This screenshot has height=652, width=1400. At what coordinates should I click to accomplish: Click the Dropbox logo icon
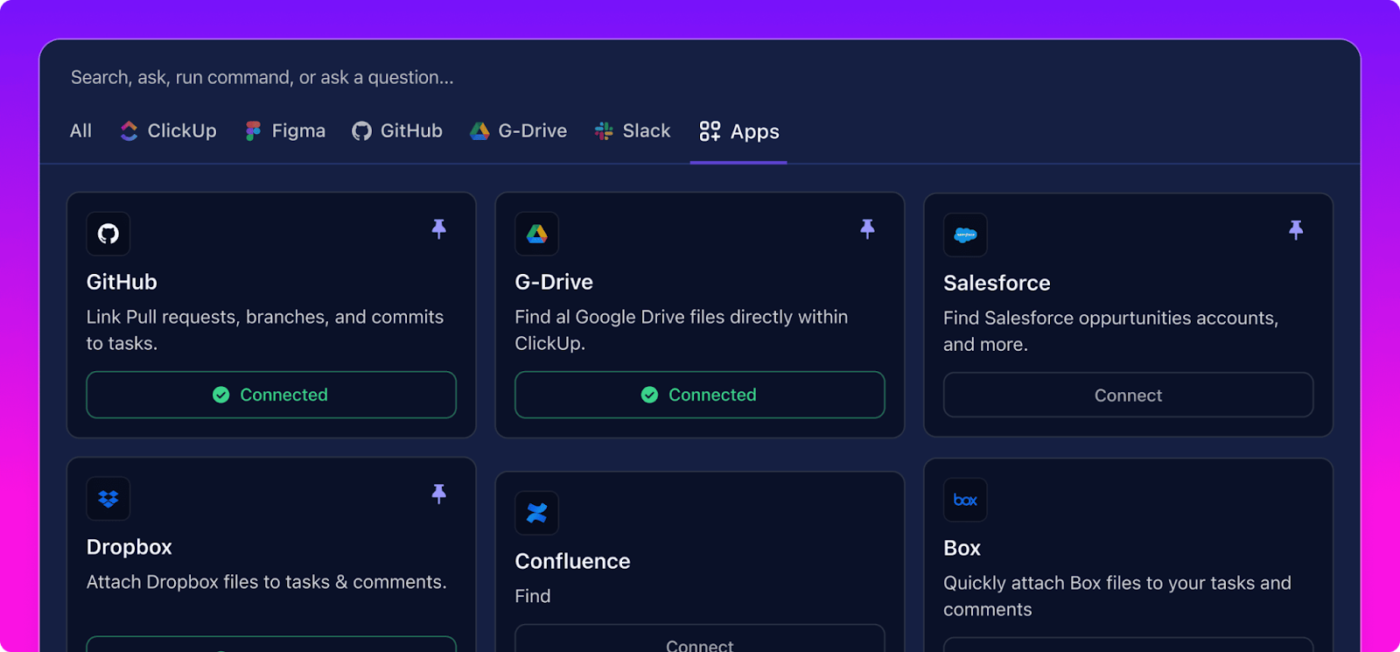[108, 498]
